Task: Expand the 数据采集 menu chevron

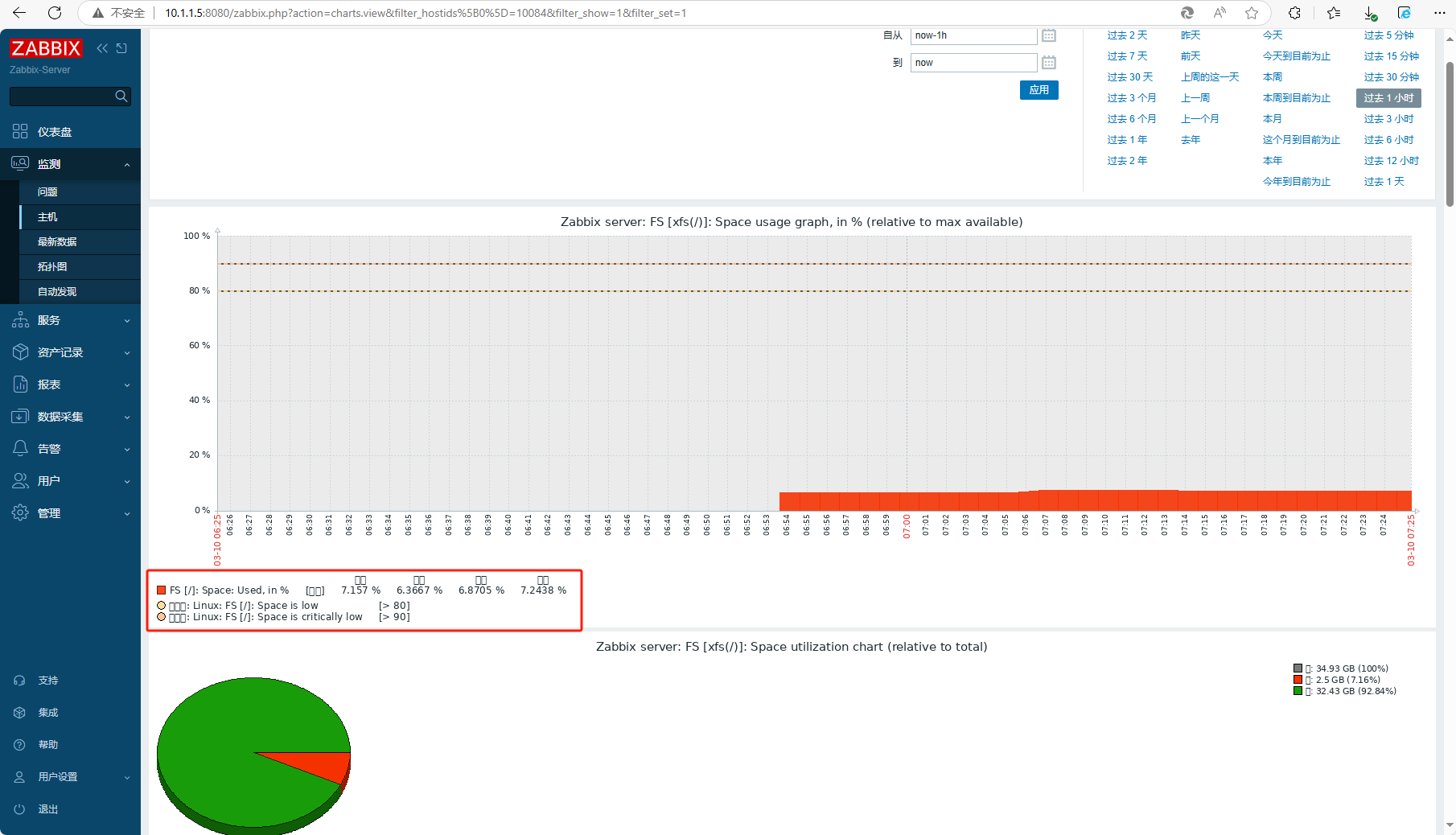Action: coord(127,417)
